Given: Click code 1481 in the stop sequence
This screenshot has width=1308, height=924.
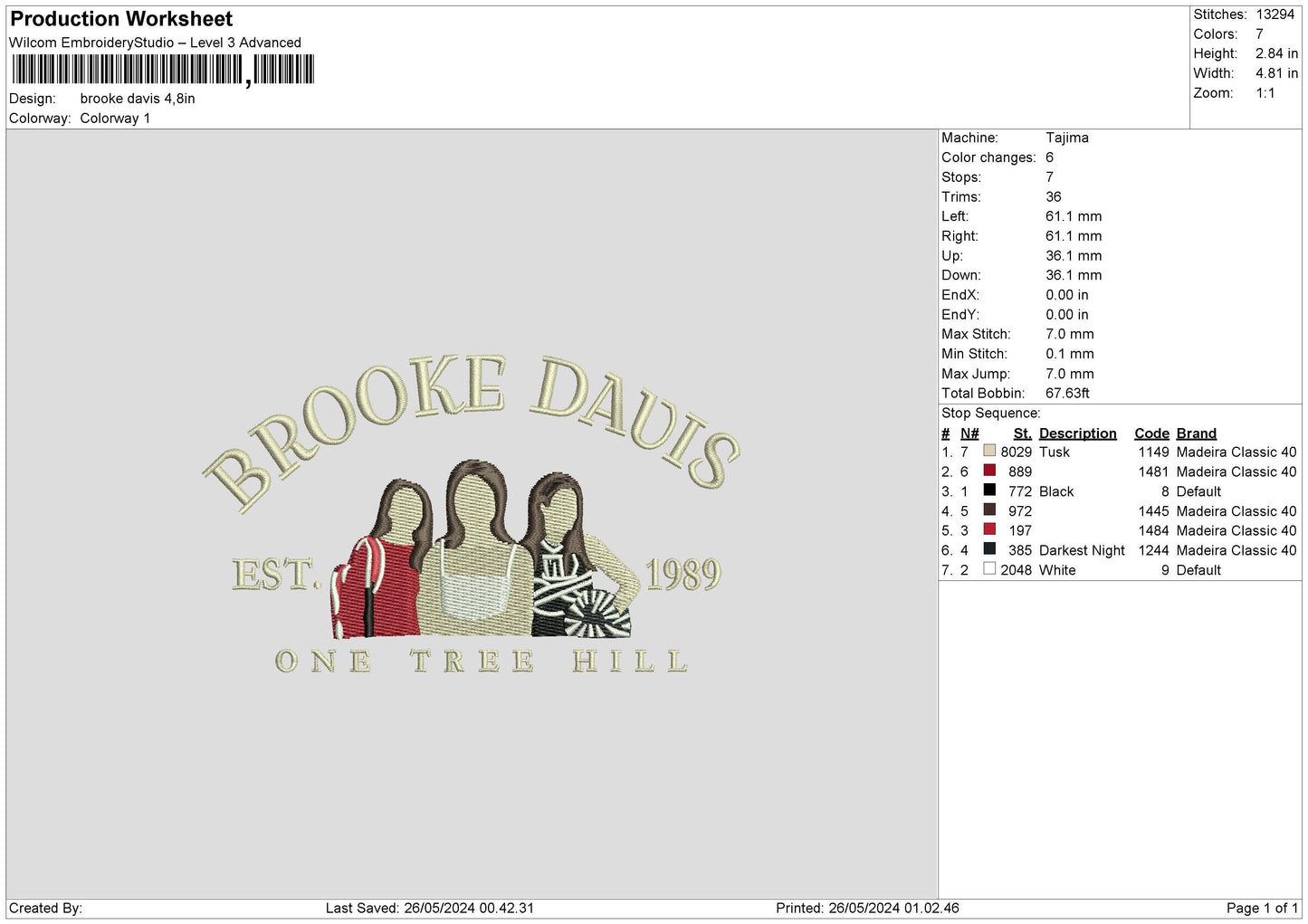Looking at the screenshot, I should point(1154,472).
